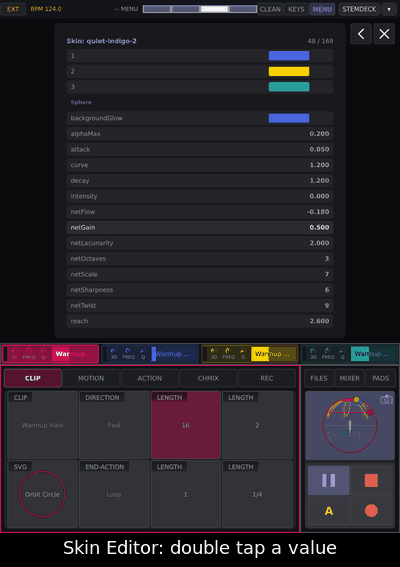Viewport: 400px width, 567px height.
Task: Click the round record button
Action: coord(371,511)
